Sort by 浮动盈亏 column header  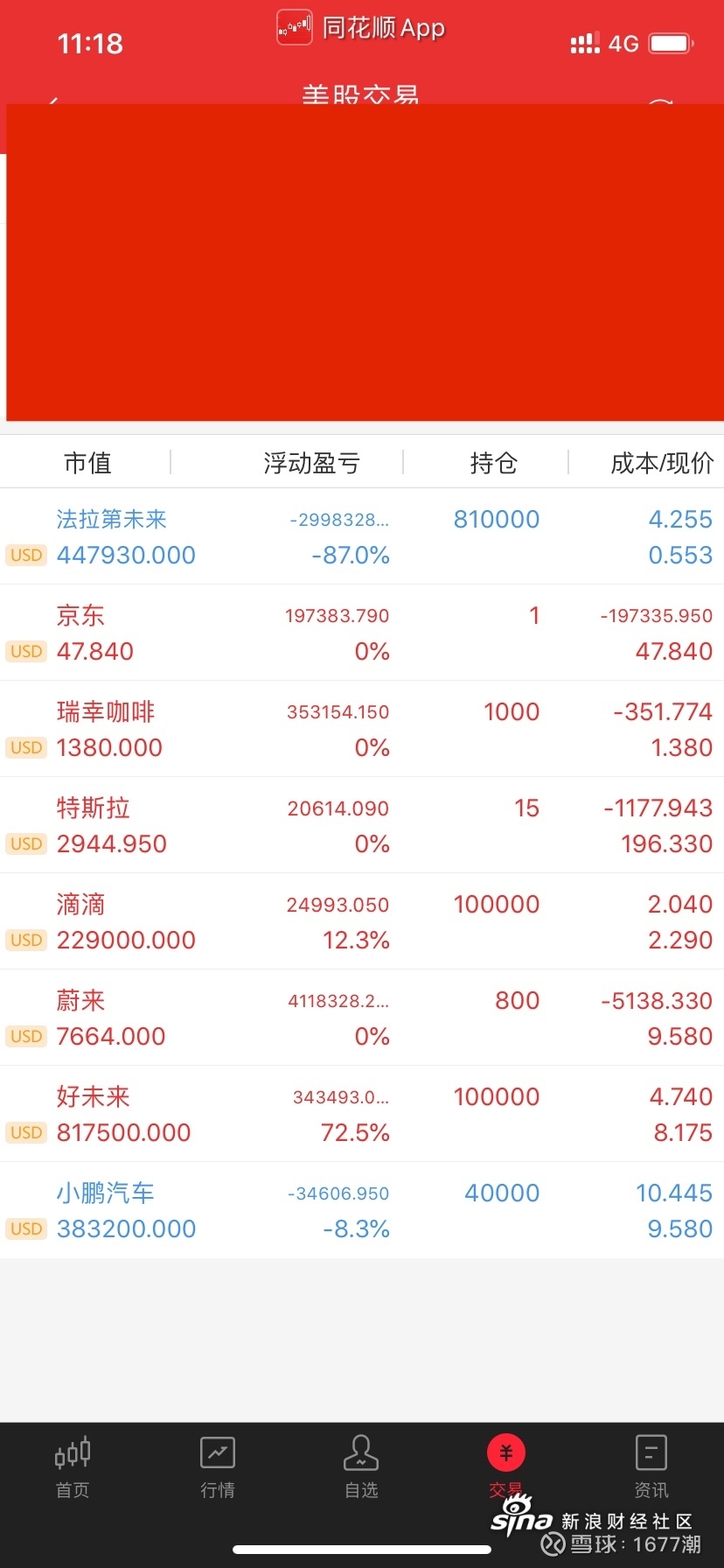[311, 463]
